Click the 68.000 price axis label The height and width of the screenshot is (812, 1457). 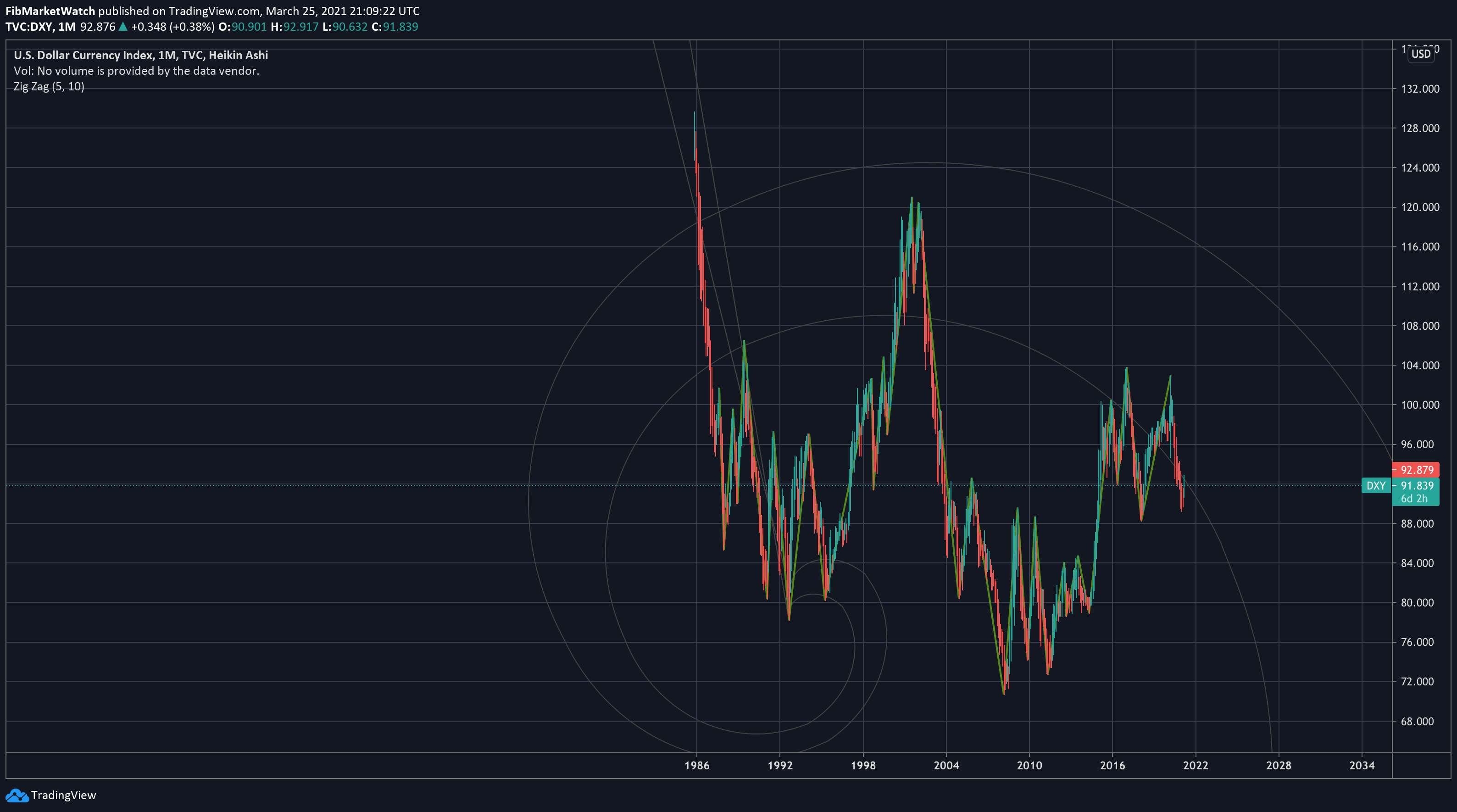1418,721
